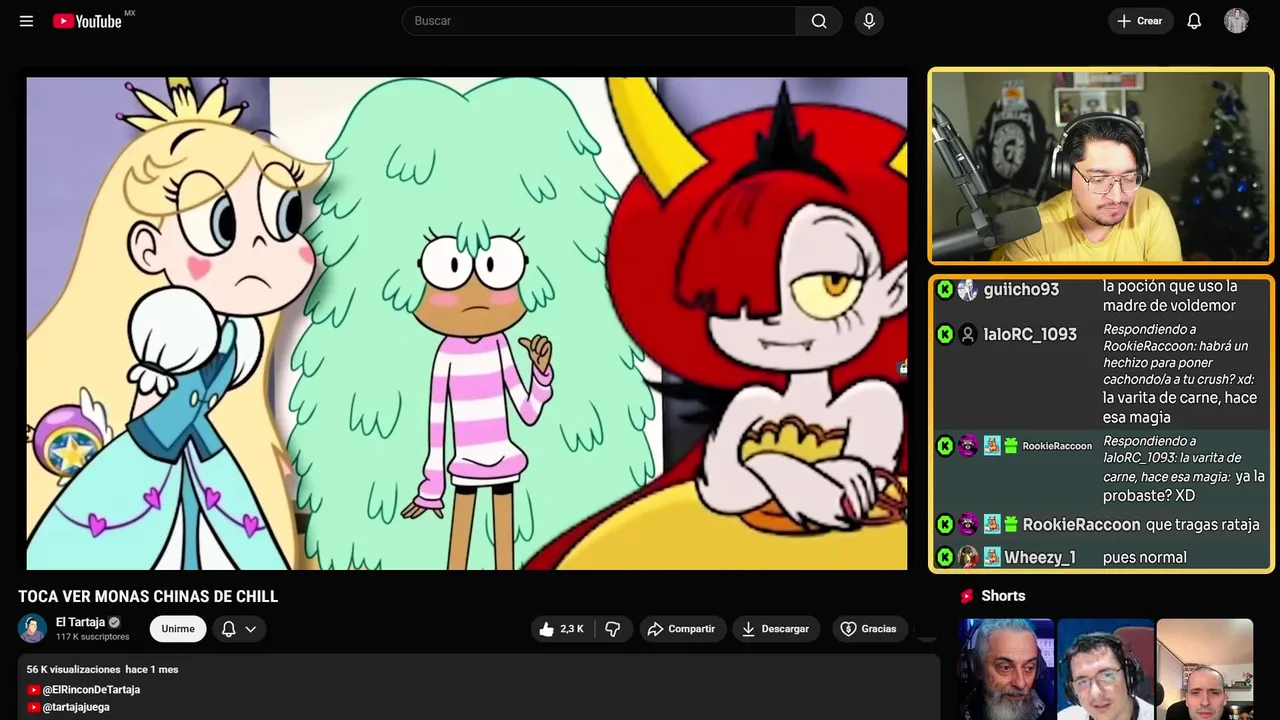Open subscription notification bell dropdown
1280x720 pixels.
pos(239,629)
